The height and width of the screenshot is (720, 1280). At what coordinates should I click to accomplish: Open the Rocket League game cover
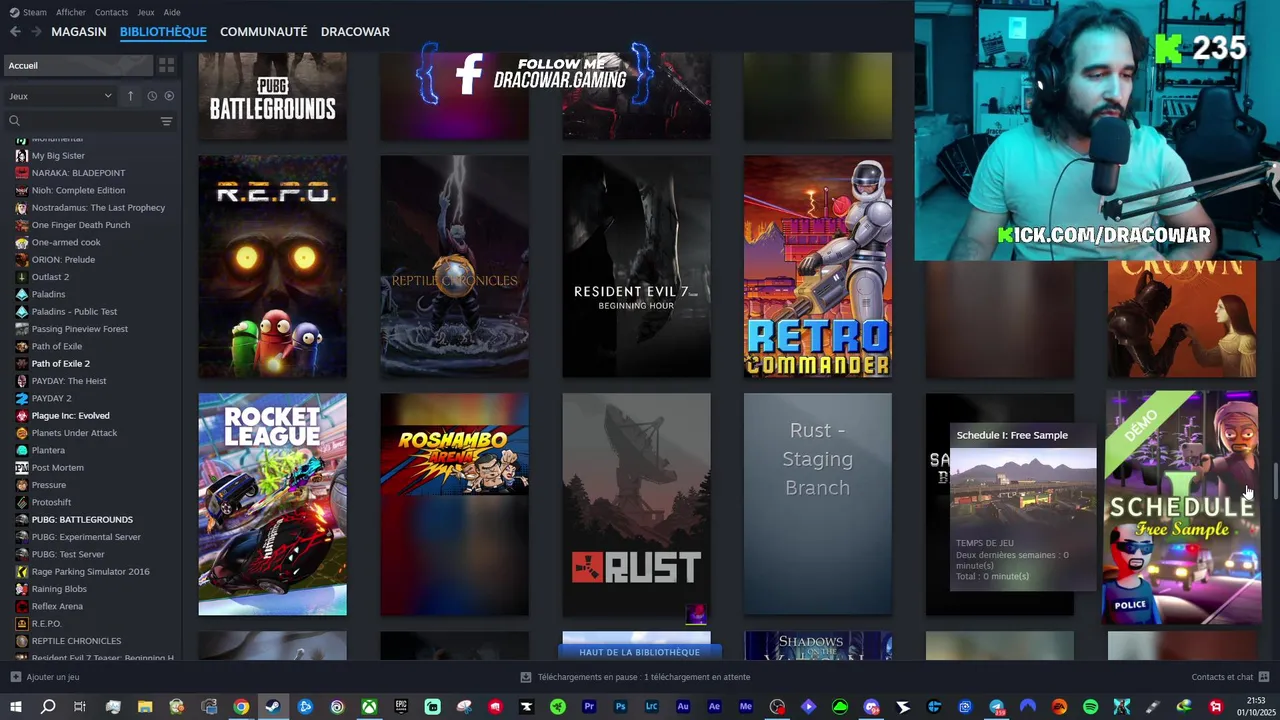(272, 504)
